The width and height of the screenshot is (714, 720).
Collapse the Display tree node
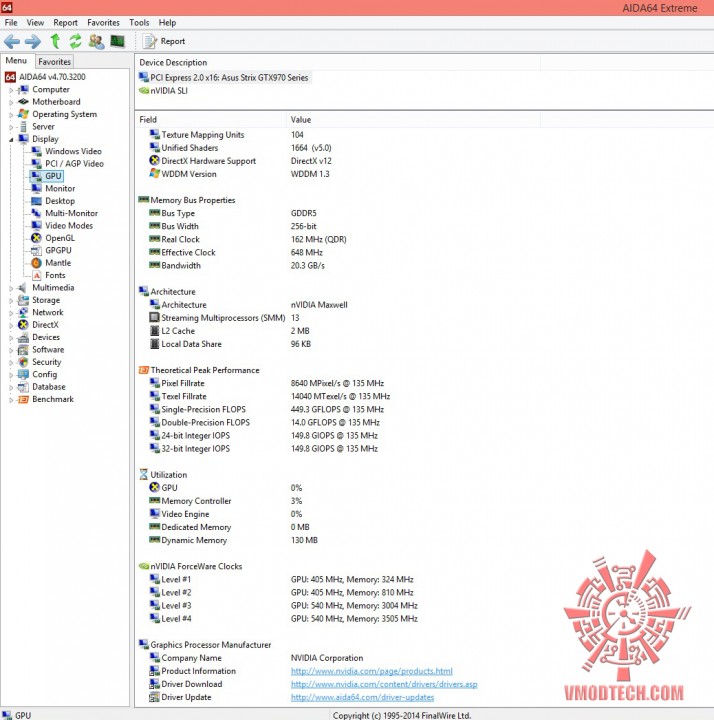click(11, 140)
